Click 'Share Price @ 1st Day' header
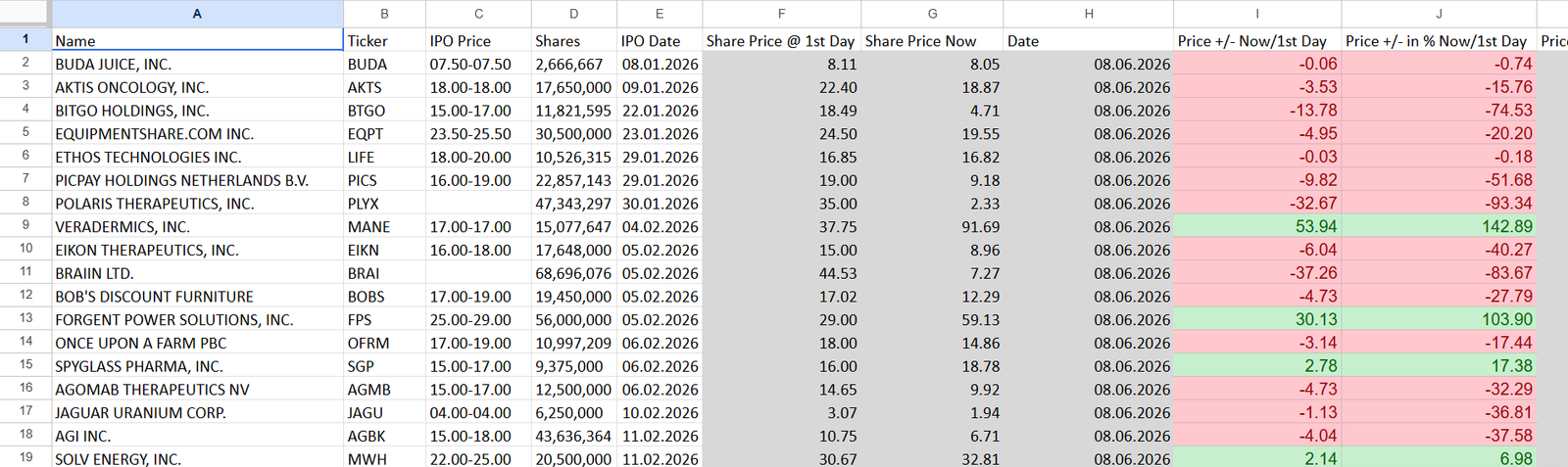 click(x=781, y=40)
